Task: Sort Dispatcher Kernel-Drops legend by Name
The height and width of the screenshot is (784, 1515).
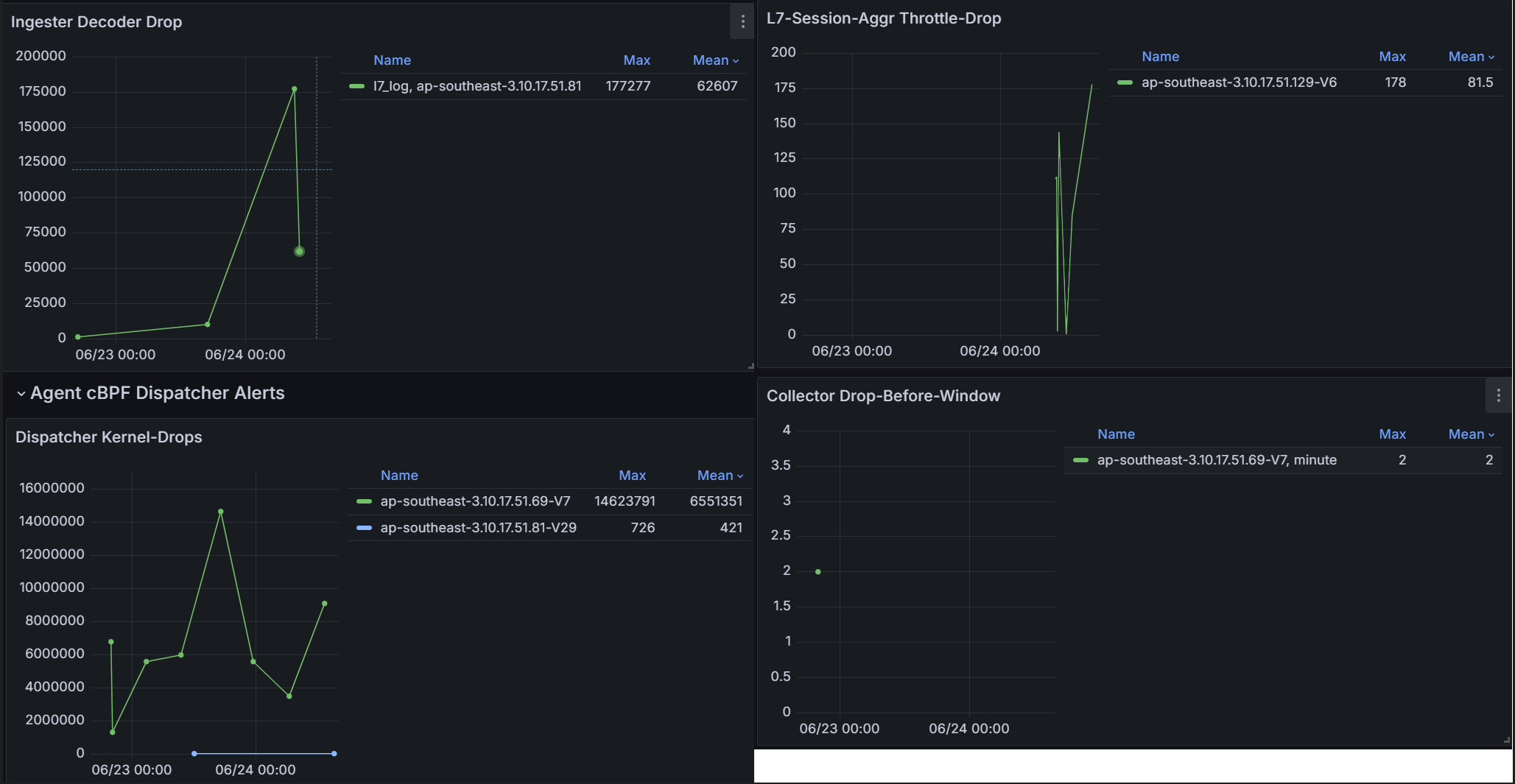Action: click(399, 476)
